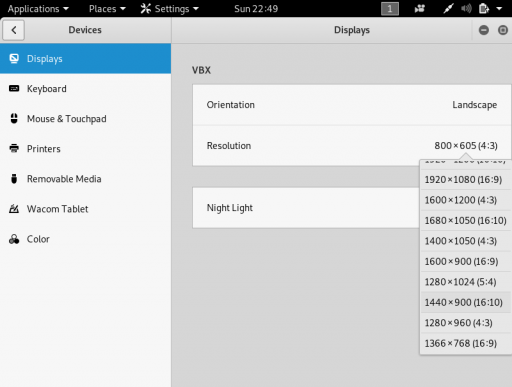Click the Keyboard icon in the sidebar

pos(14,89)
